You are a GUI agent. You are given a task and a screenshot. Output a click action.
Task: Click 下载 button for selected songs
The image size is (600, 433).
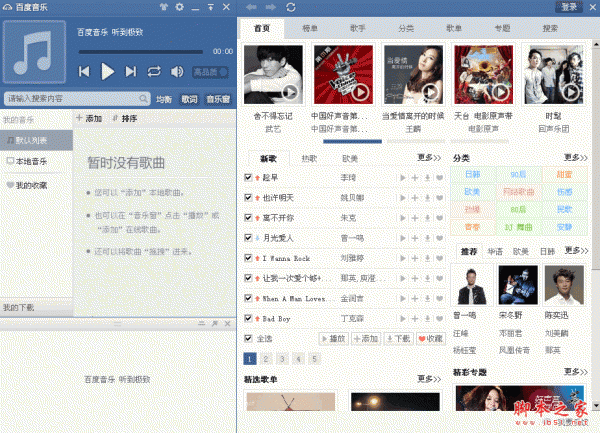(x=399, y=339)
